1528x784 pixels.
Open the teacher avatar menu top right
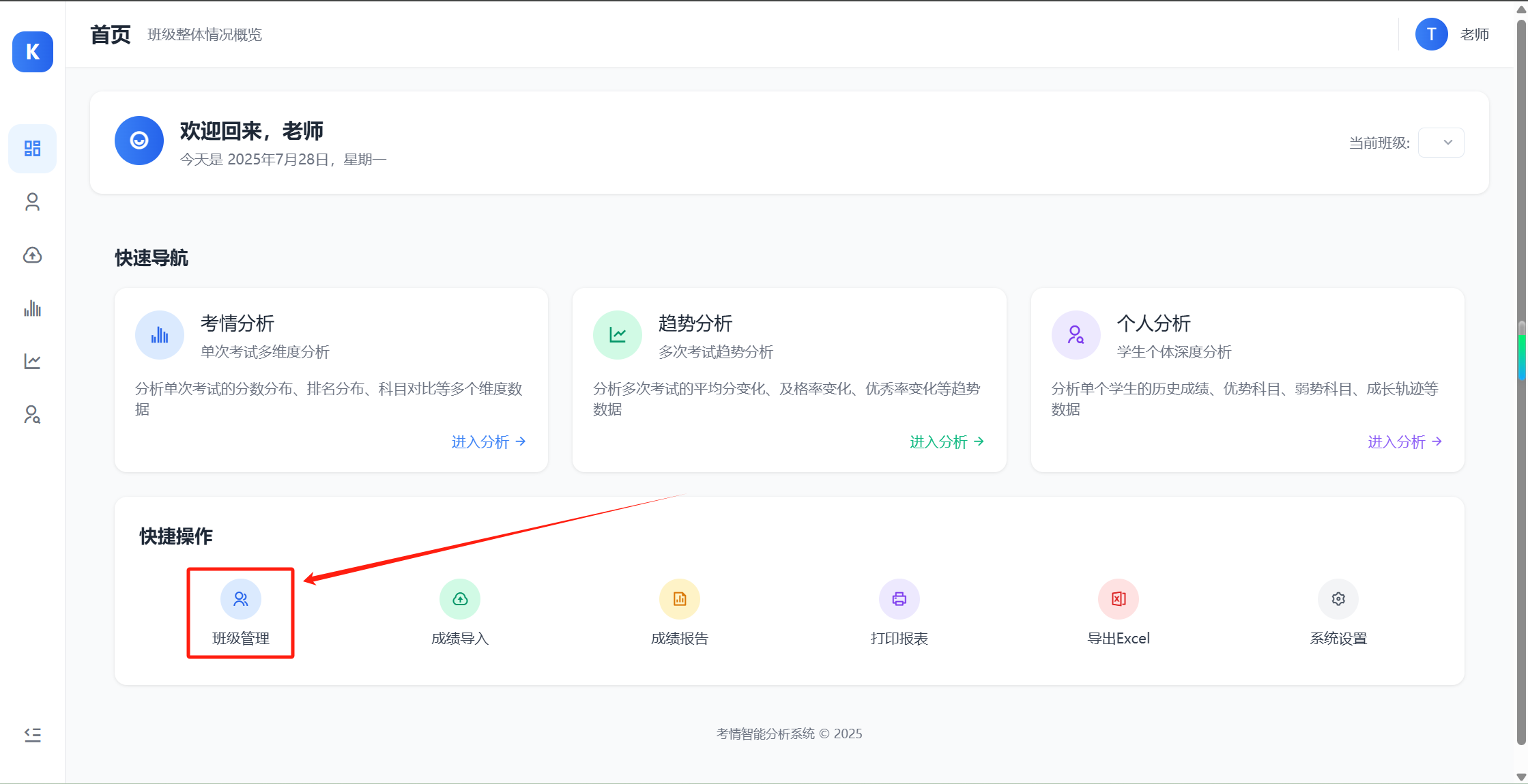1431,34
